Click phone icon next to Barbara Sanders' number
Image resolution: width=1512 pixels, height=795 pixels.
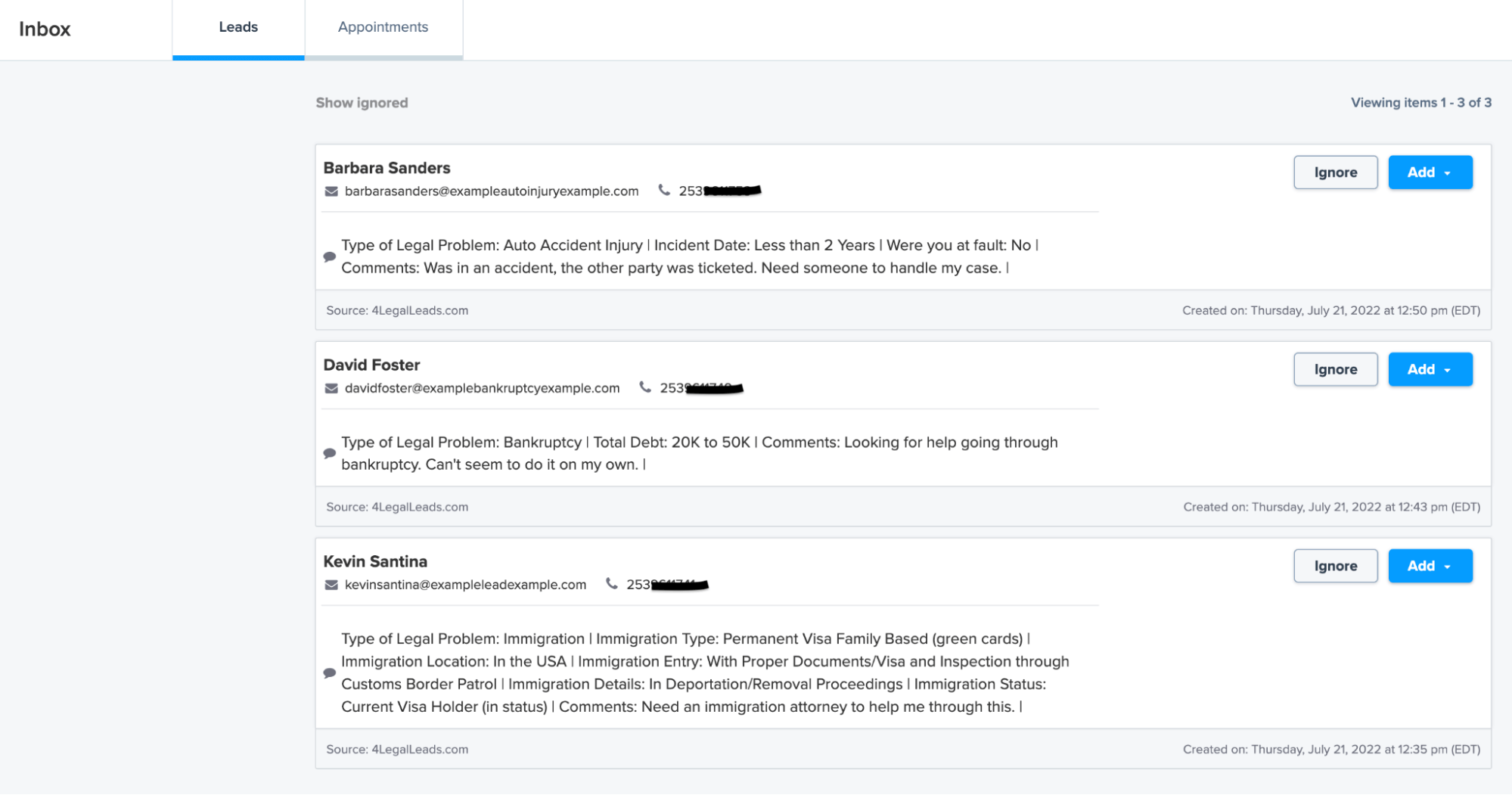[664, 191]
